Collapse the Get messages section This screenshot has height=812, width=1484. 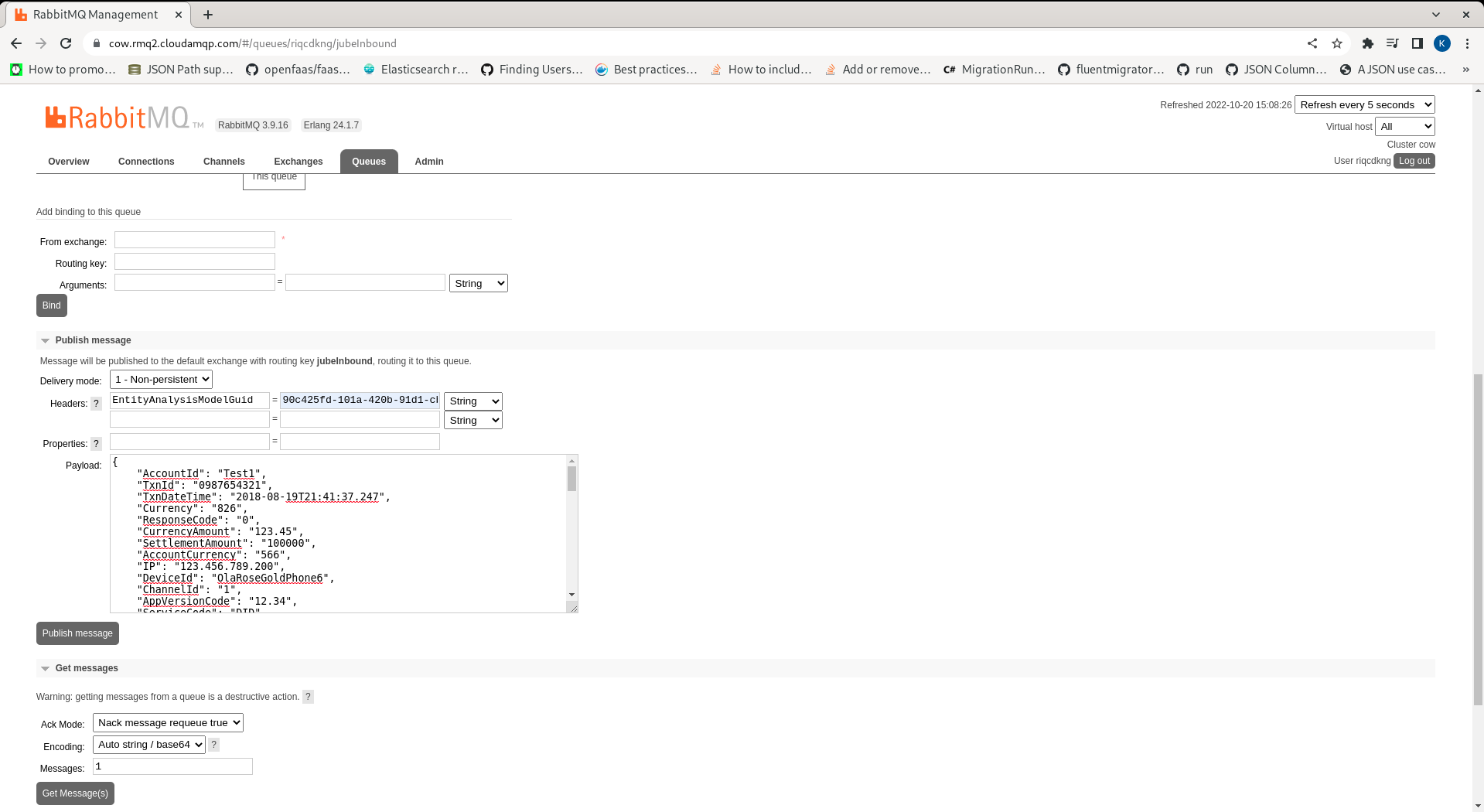[x=87, y=668]
